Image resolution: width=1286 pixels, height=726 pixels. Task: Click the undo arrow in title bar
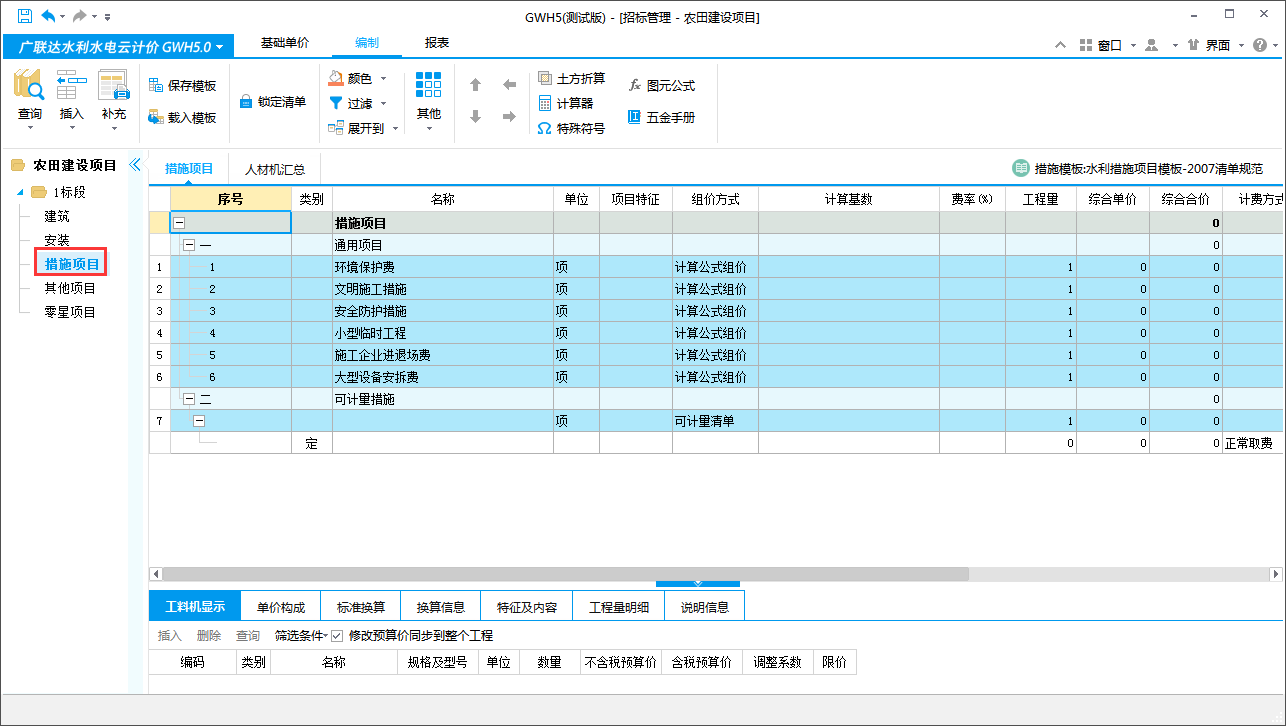pyautogui.click(x=48, y=16)
